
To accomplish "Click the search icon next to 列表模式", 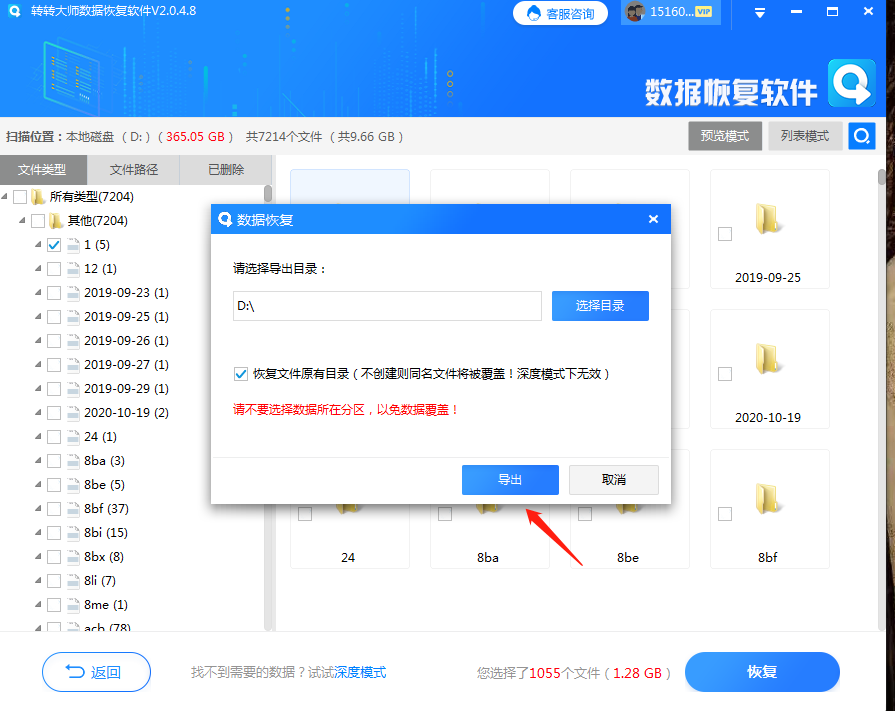I will (861, 135).
